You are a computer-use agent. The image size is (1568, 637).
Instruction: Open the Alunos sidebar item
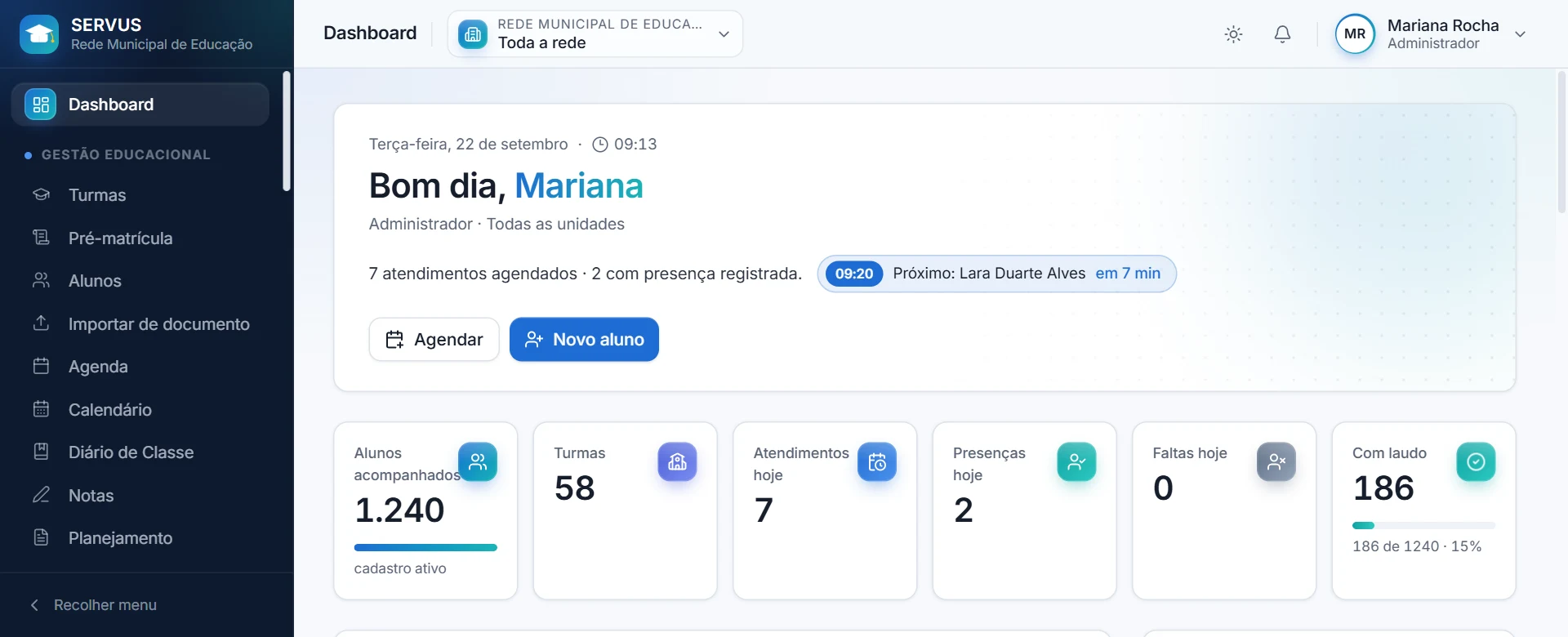[140, 281]
